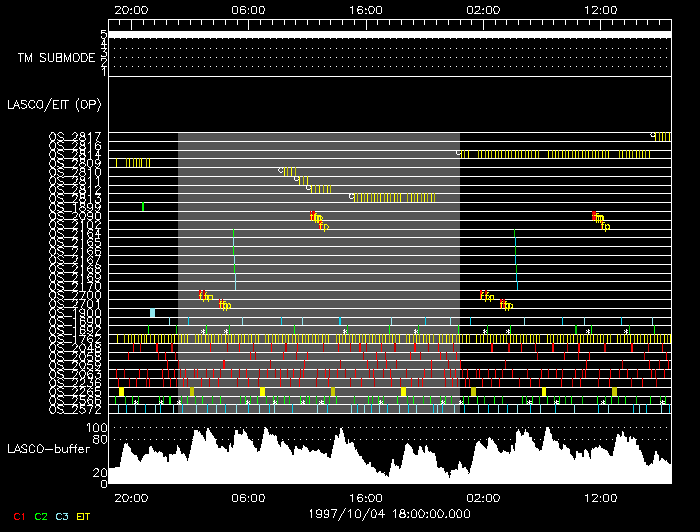700x532 pixels.
Task: Click the 06:00 mark on the top time axis
Action: tap(248, 8)
